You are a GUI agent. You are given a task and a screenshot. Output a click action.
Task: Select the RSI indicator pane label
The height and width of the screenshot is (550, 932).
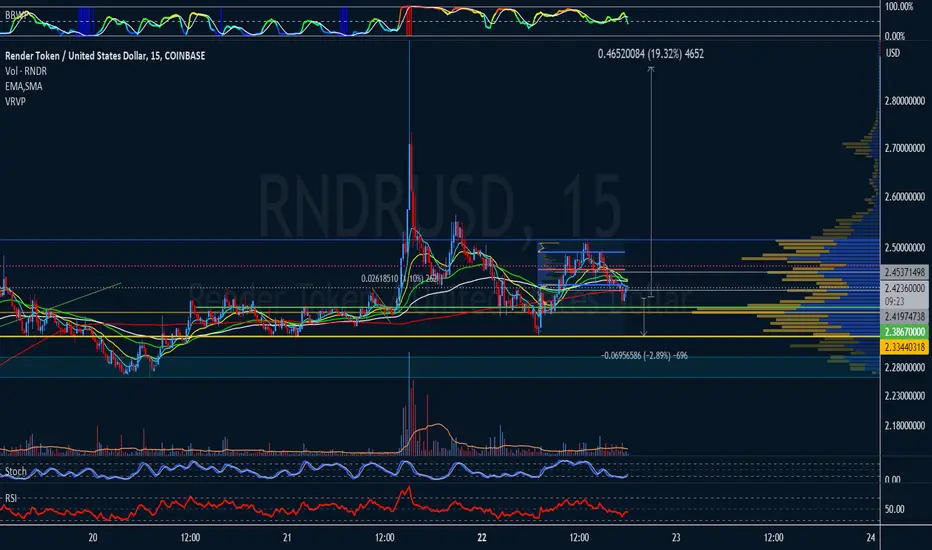(x=11, y=498)
